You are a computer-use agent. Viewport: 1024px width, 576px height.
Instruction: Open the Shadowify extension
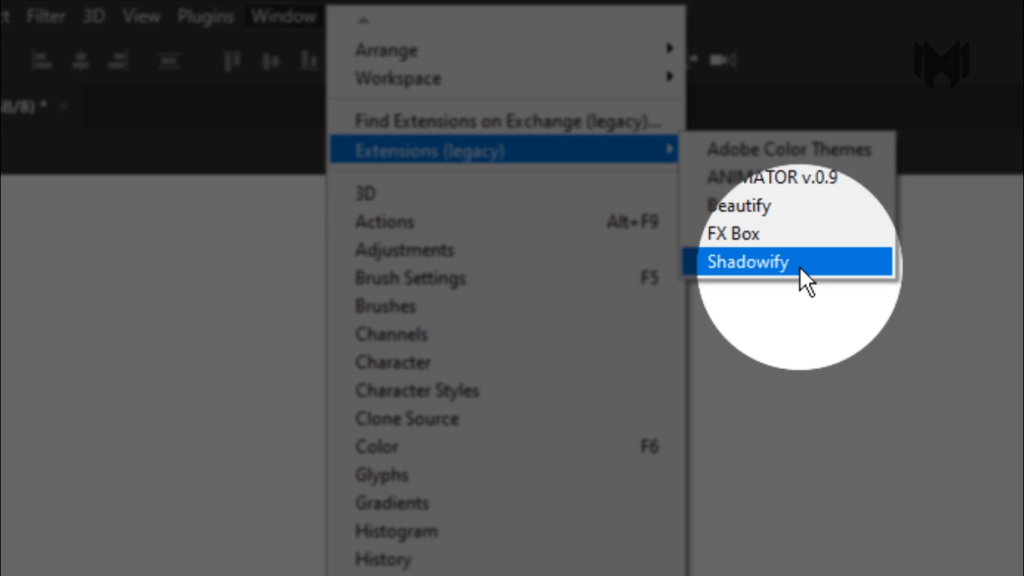pos(788,262)
